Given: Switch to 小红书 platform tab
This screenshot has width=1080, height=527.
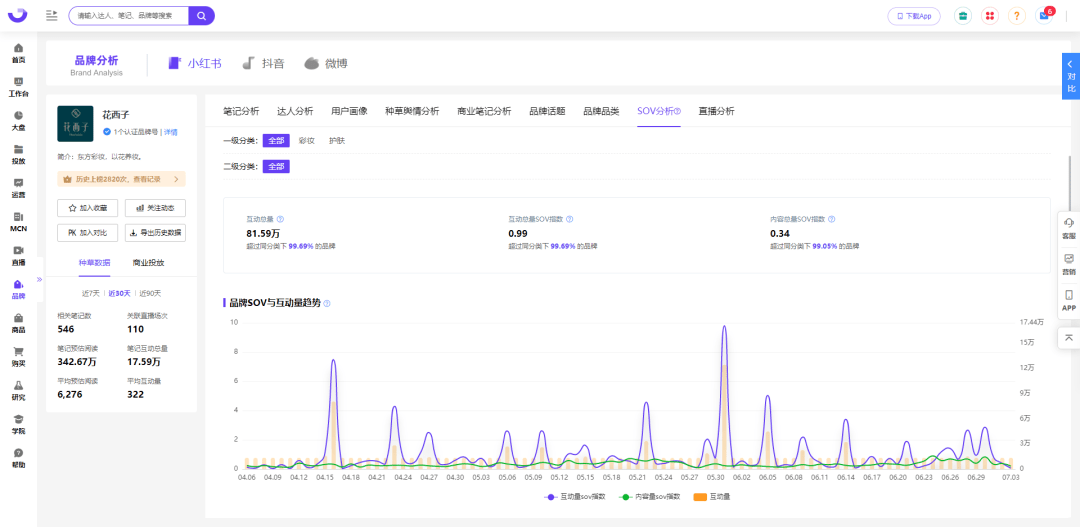Looking at the screenshot, I should coord(196,63).
